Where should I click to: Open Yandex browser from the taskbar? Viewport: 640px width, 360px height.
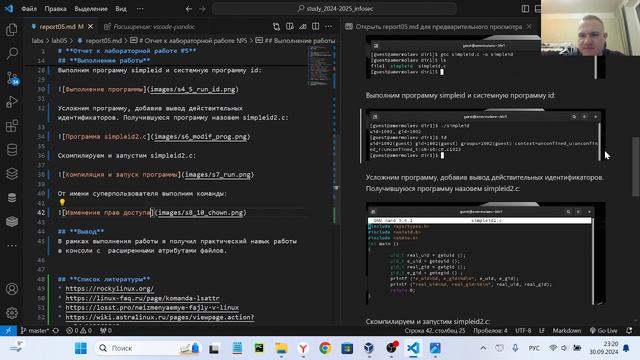[x=303, y=348]
